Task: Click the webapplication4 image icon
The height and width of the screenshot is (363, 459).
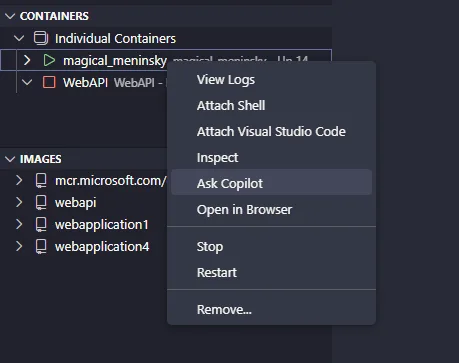Action: (x=41, y=247)
